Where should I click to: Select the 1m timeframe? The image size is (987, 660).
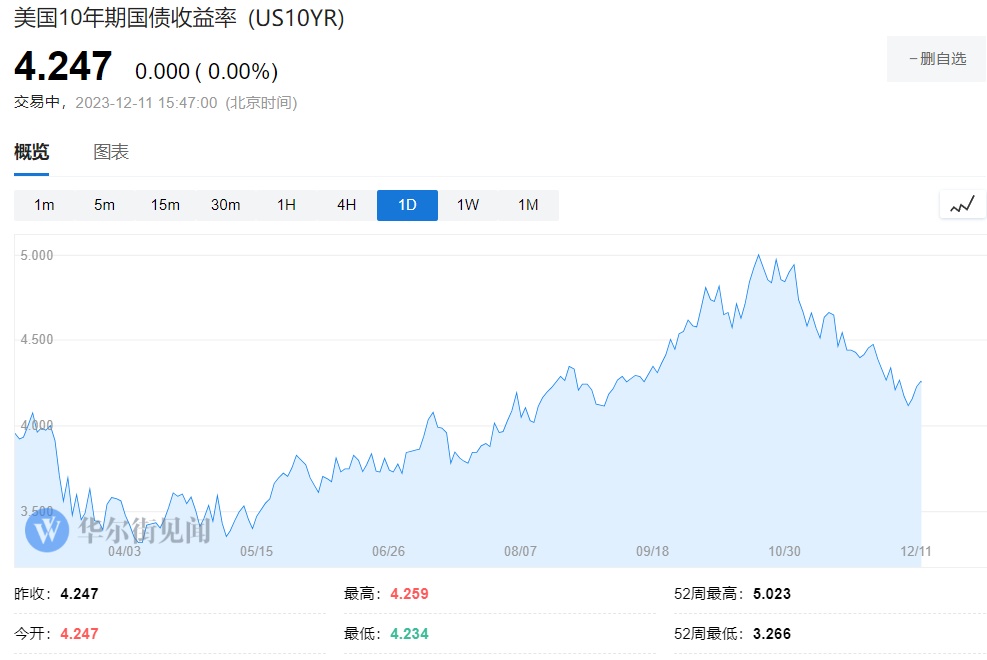click(x=44, y=205)
